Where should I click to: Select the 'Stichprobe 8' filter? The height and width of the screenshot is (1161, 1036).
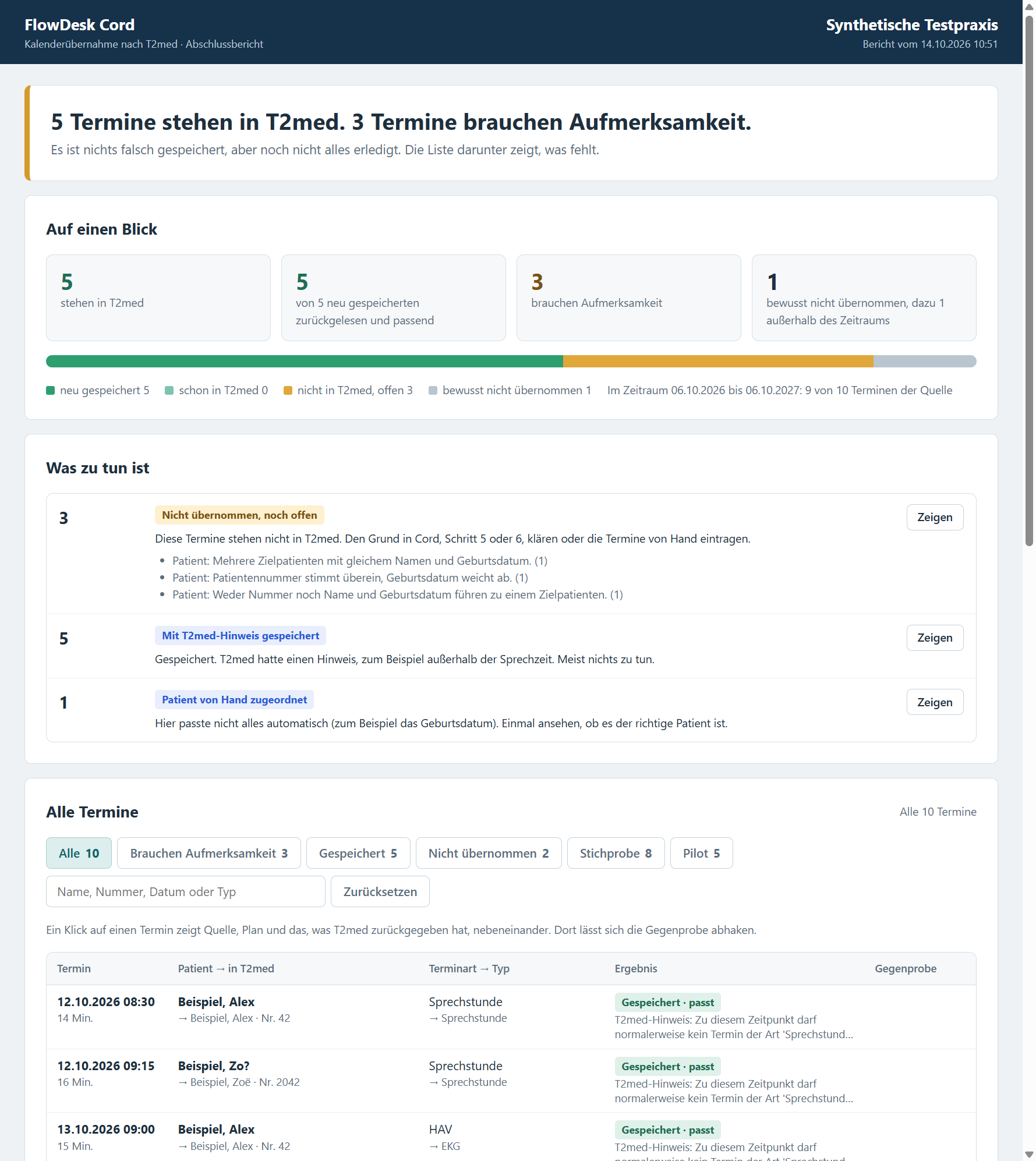(x=616, y=853)
